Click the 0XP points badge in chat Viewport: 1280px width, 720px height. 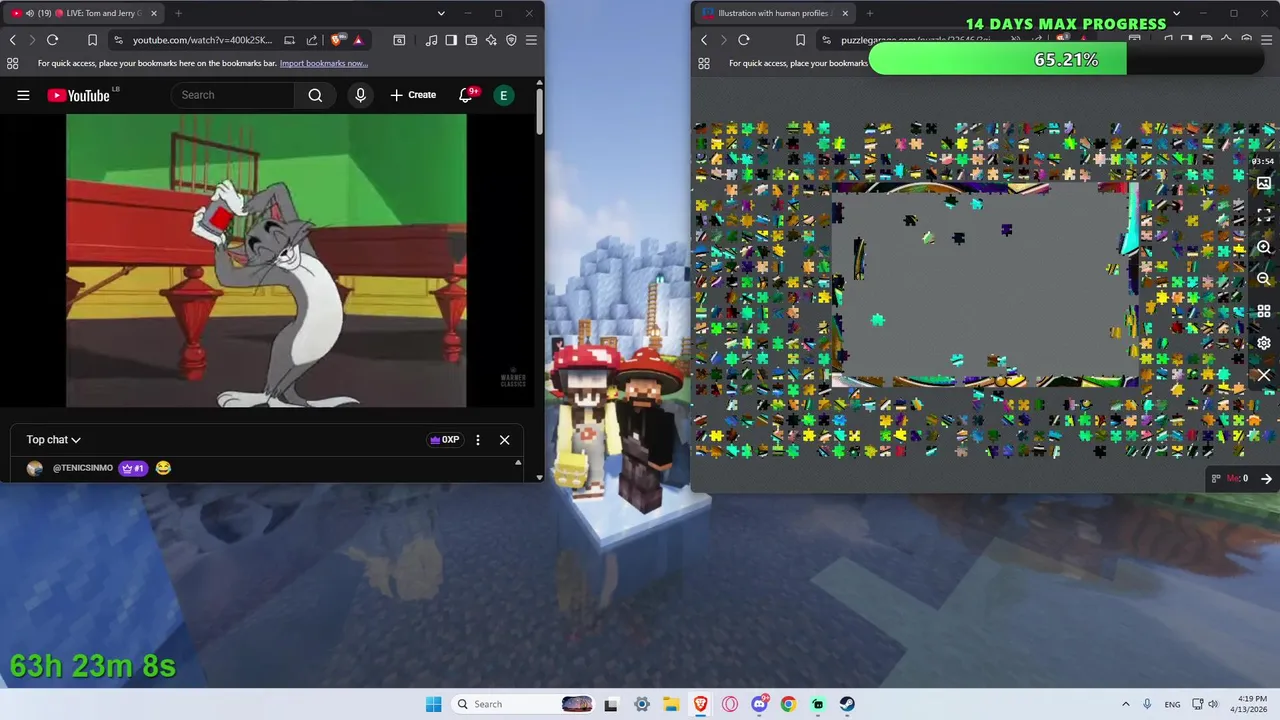coord(444,440)
